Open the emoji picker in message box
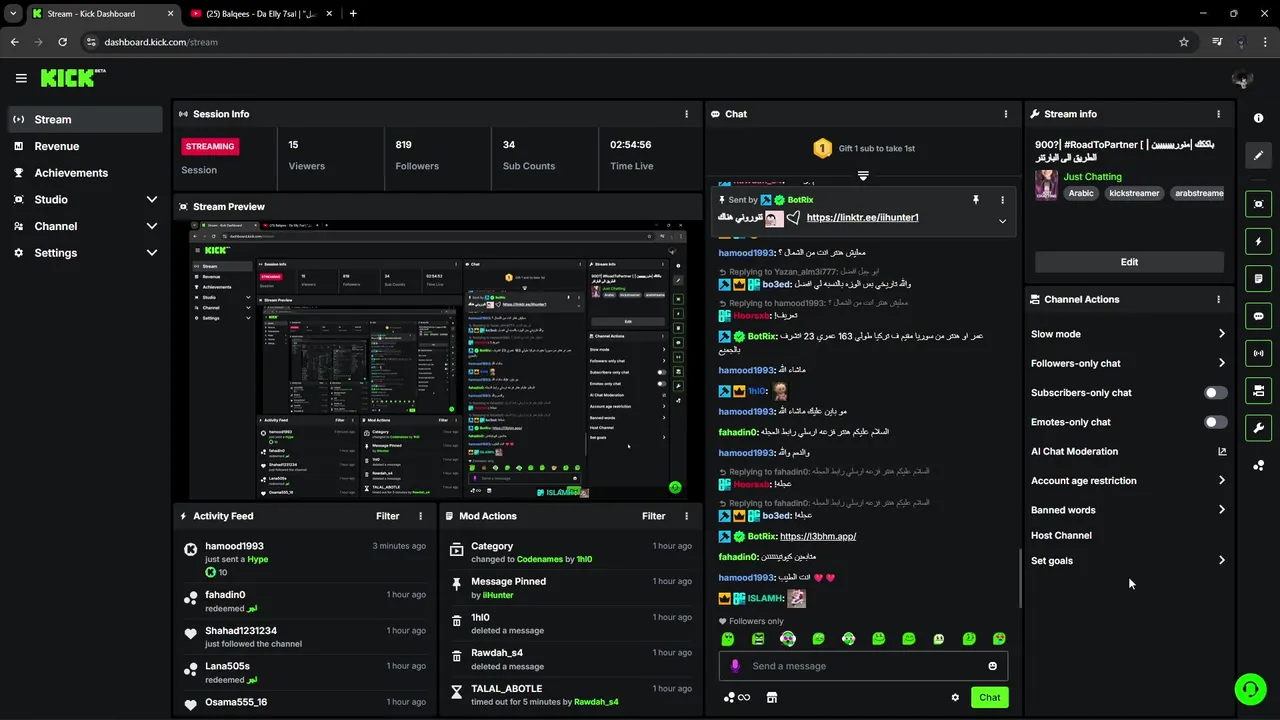The height and width of the screenshot is (720, 1280). point(992,666)
